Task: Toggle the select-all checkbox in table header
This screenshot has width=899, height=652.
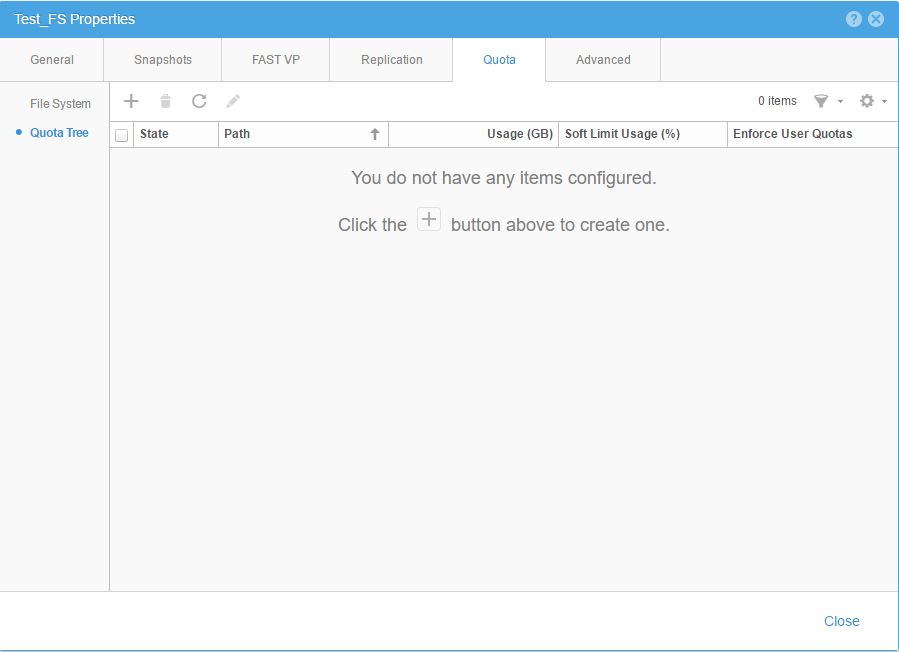Action: [x=122, y=135]
